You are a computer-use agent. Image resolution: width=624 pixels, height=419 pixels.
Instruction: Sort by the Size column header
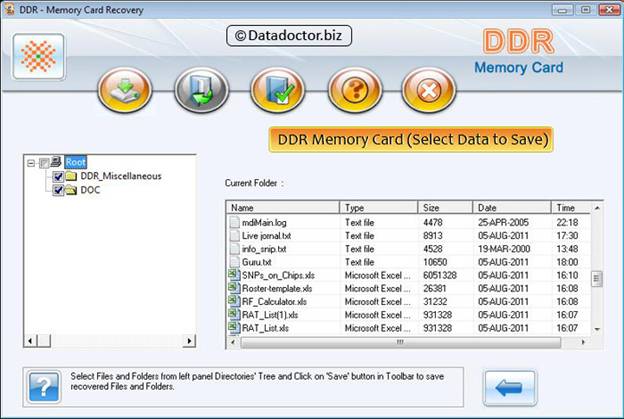coord(445,208)
